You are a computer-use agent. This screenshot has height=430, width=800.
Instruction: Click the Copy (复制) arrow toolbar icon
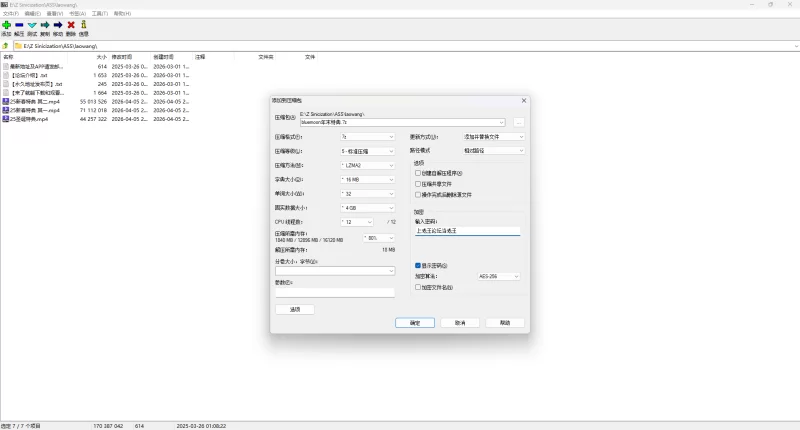pos(45,25)
